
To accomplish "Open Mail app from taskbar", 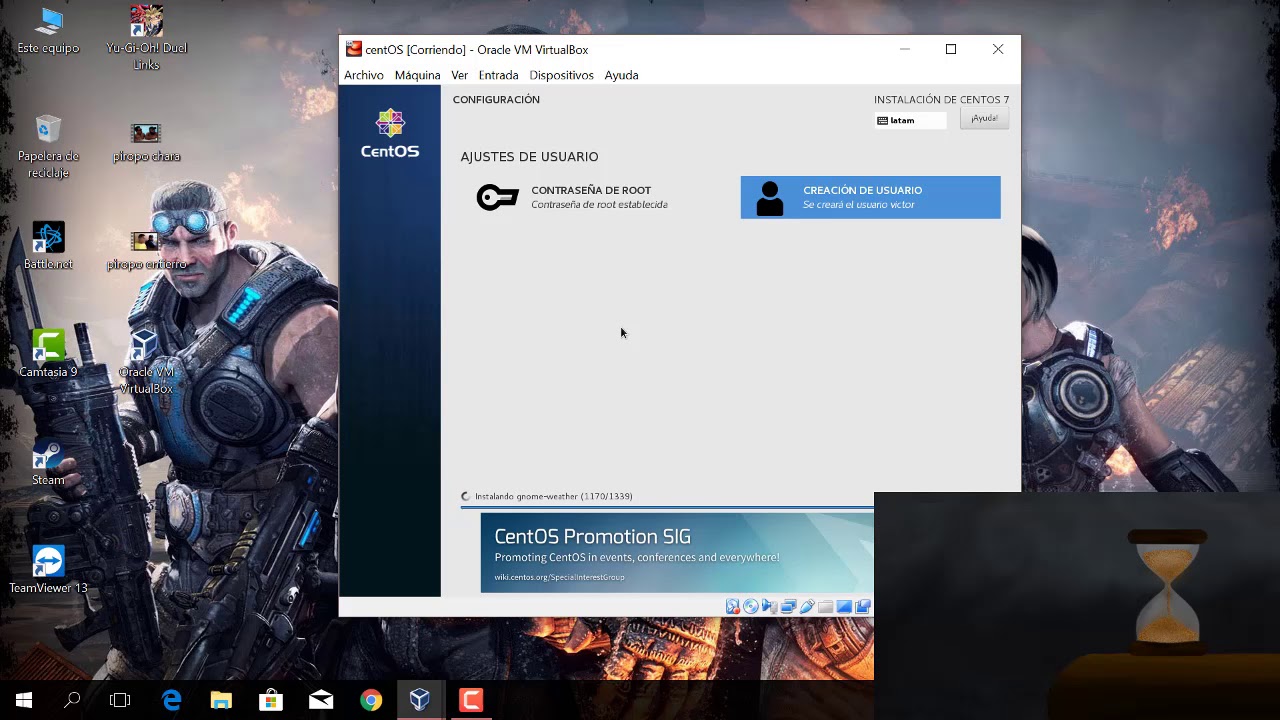I will [321, 700].
